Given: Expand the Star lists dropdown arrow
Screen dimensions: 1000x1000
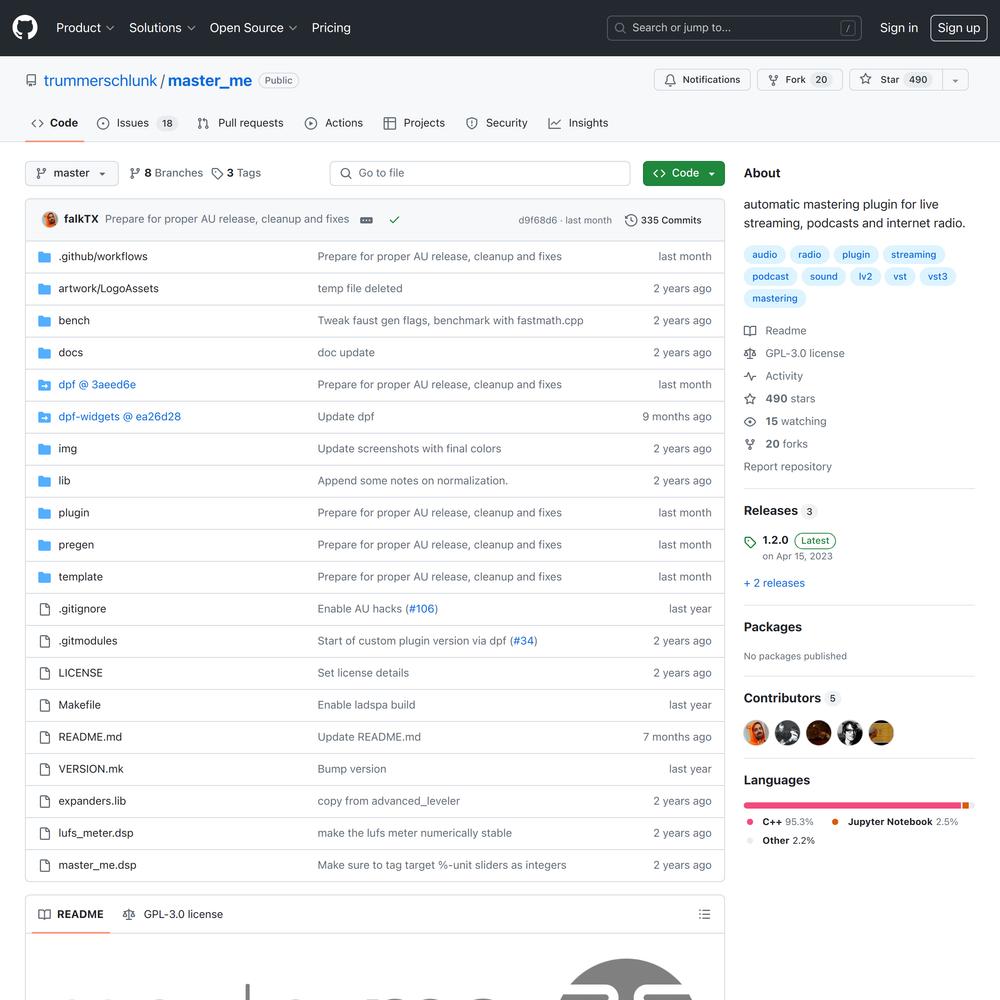Looking at the screenshot, I should click(955, 80).
